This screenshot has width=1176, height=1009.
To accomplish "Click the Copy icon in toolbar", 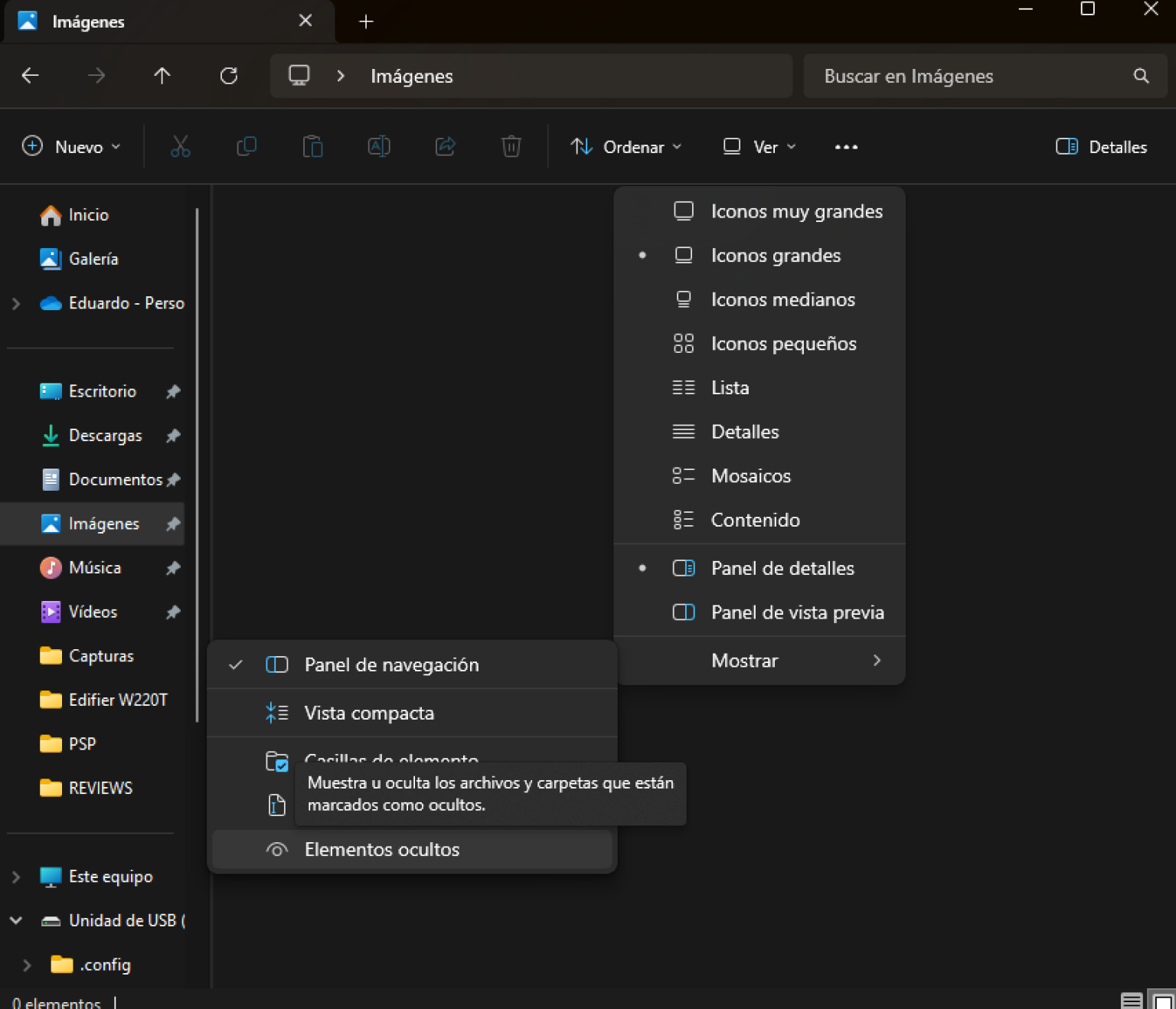I will point(247,146).
